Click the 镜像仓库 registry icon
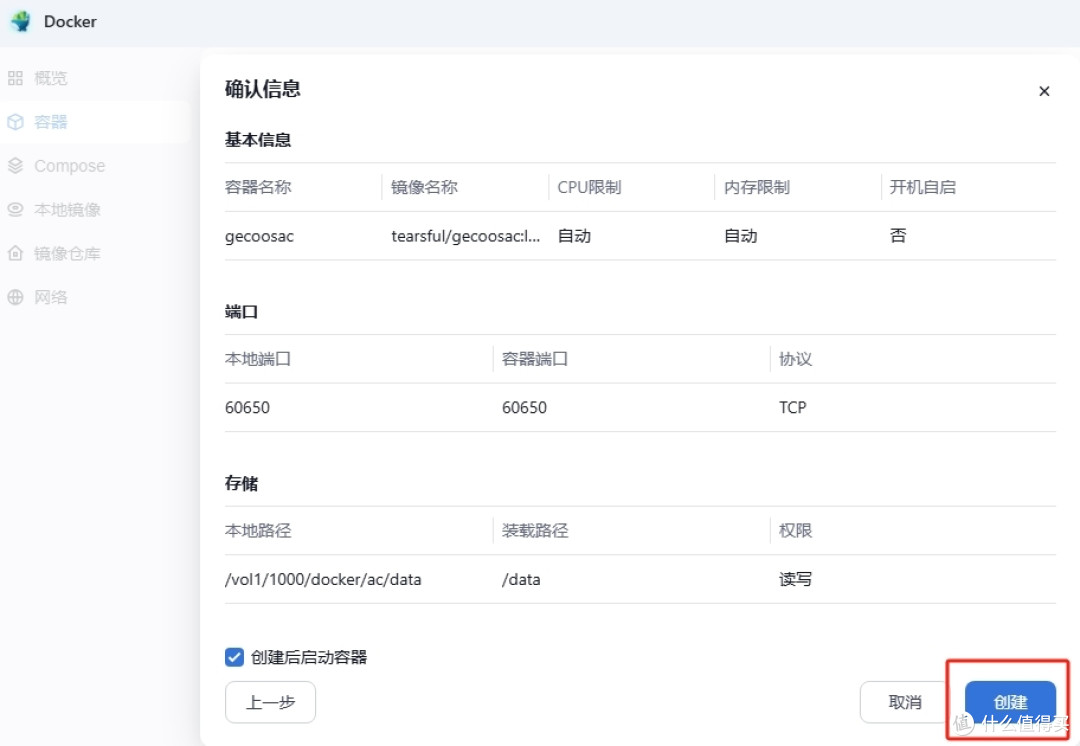The image size is (1080, 746). [x=17, y=253]
